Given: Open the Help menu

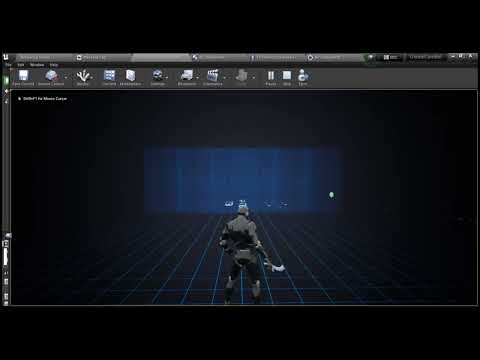Looking at the screenshot, I should (x=54, y=65).
